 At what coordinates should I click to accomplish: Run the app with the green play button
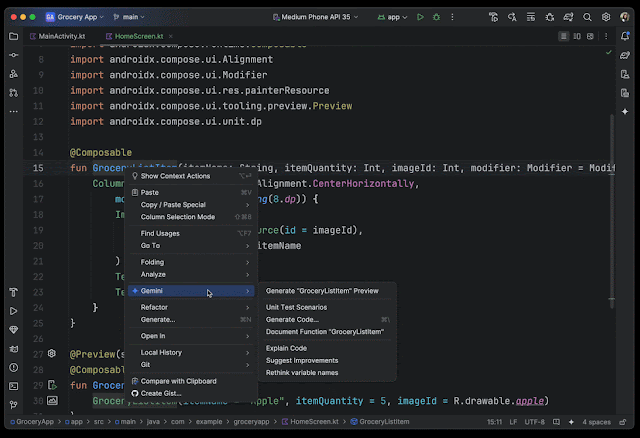(421, 17)
